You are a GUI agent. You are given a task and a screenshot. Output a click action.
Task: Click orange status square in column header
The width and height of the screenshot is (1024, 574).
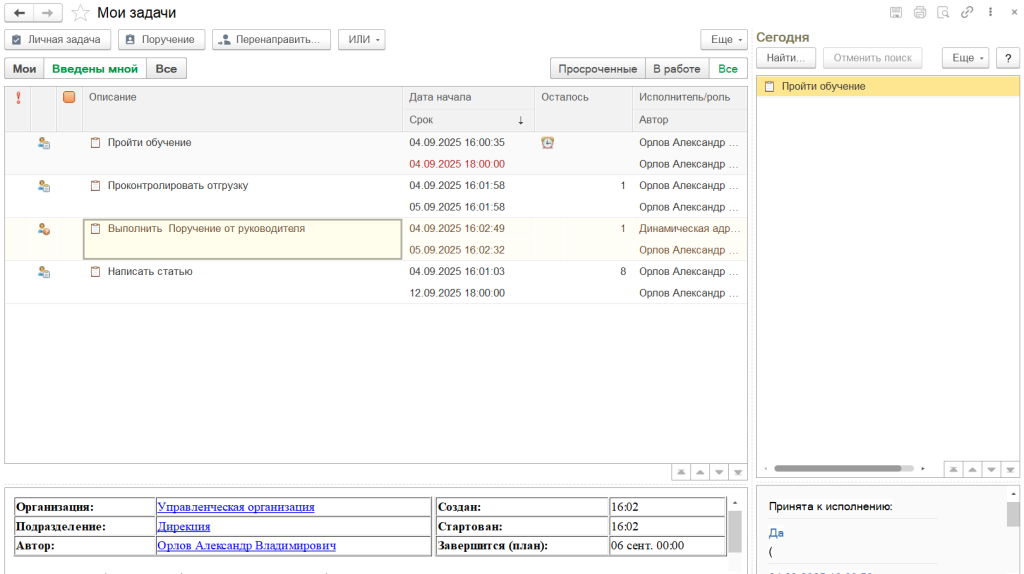(x=69, y=97)
